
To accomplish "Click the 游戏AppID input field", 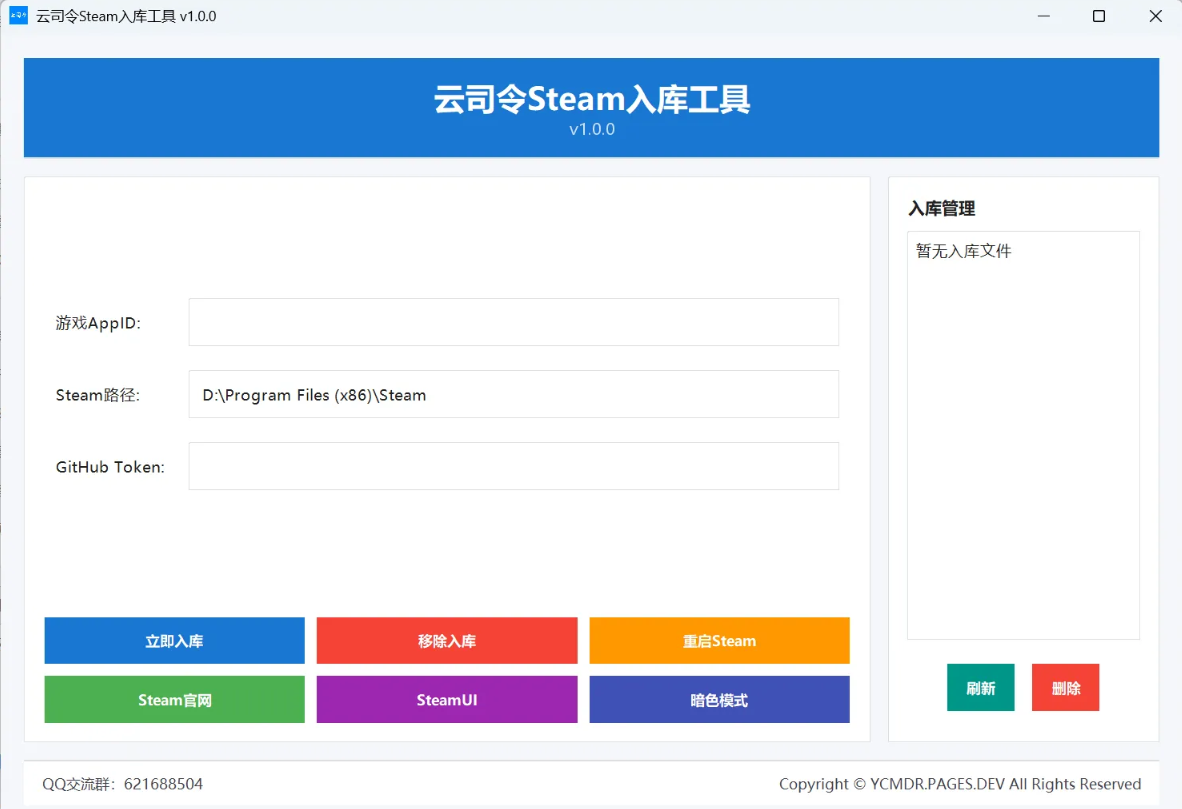I will pos(513,322).
